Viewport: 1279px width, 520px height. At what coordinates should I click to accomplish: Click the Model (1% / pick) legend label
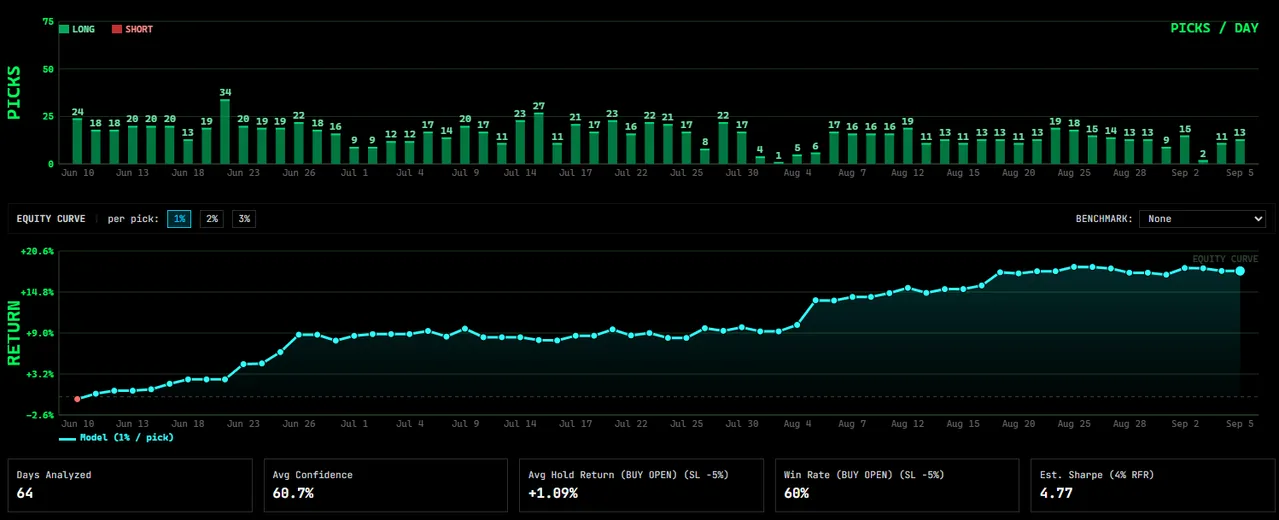point(126,437)
